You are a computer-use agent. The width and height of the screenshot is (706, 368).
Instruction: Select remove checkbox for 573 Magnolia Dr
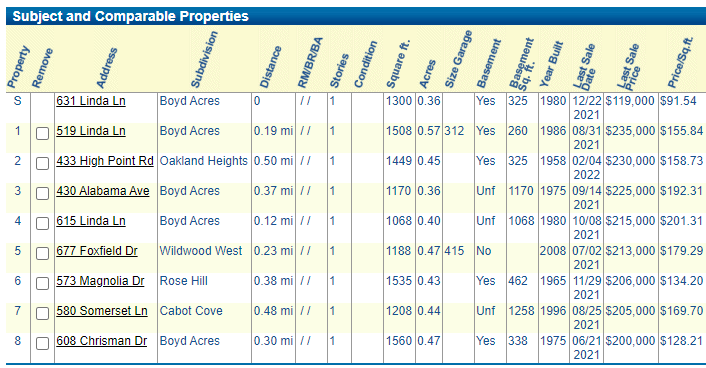(x=42, y=283)
